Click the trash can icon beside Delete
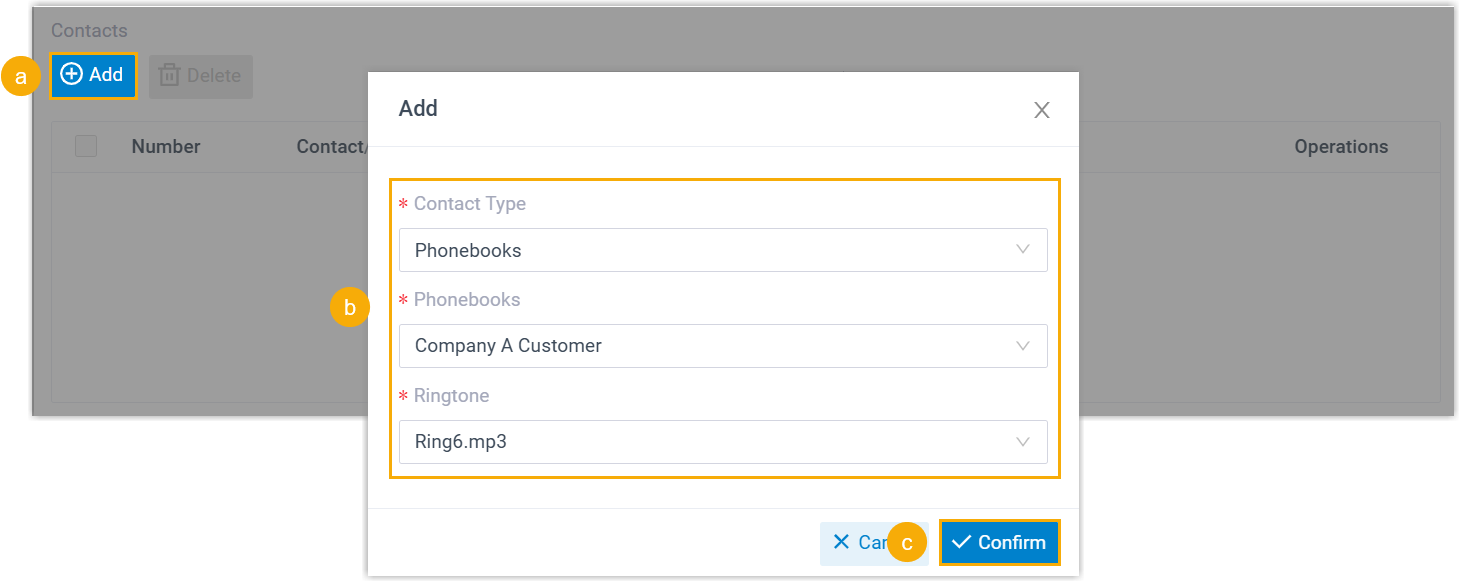 pos(170,76)
